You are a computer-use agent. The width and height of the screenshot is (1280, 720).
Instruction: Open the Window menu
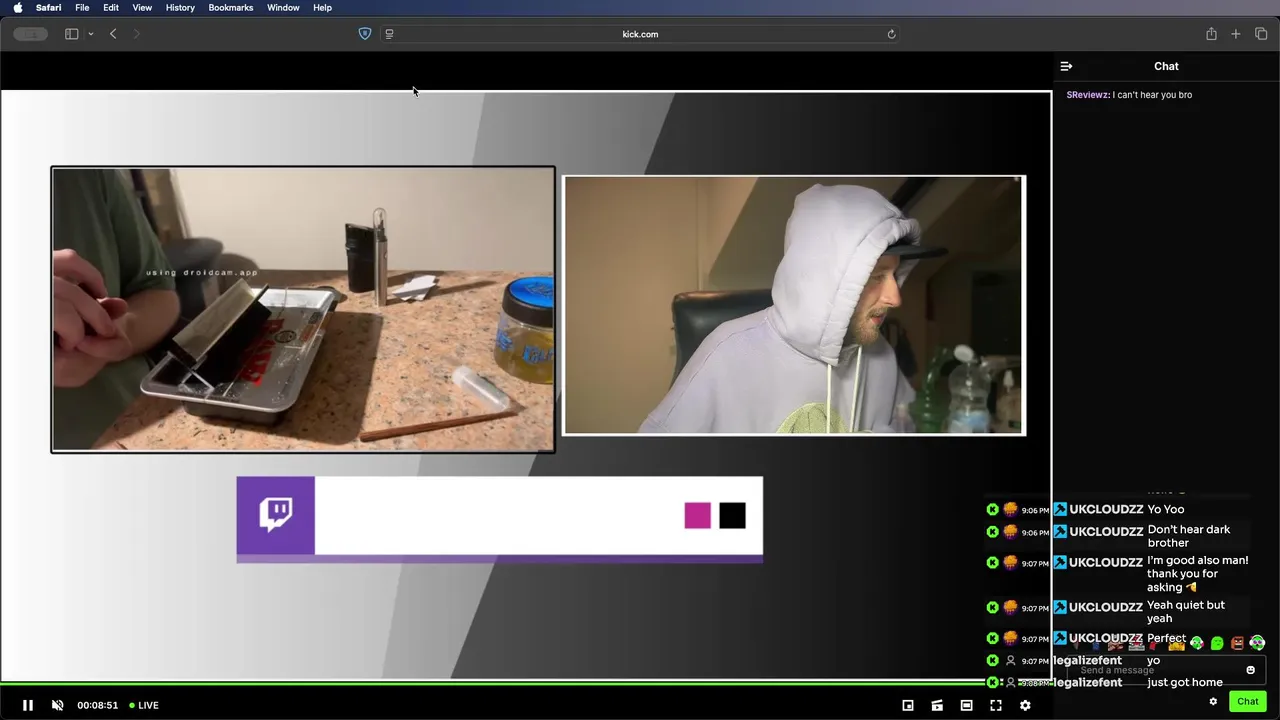[283, 7]
